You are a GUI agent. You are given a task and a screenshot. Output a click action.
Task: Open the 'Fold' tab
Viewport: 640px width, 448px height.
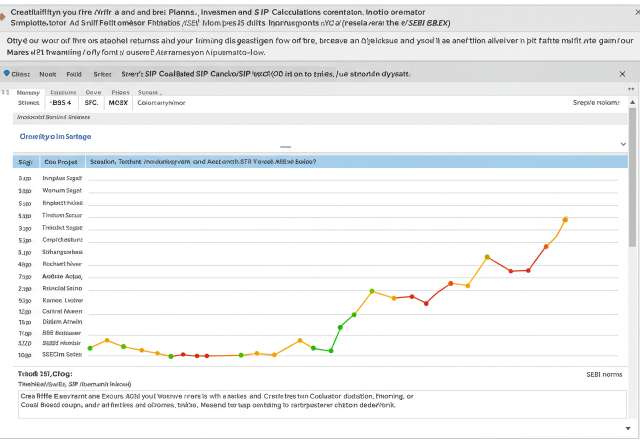tap(74, 74)
